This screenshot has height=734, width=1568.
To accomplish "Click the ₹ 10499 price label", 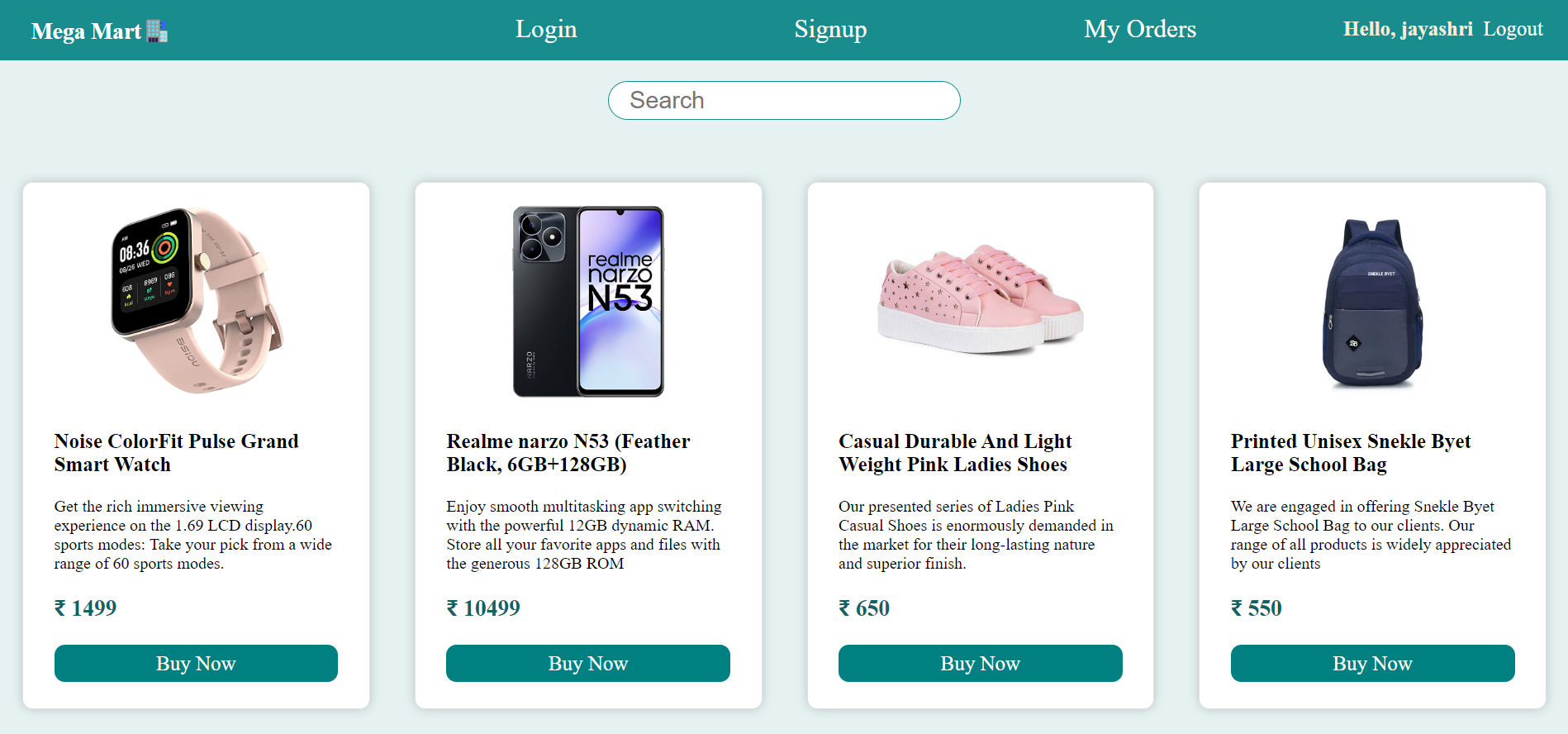I will coord(483,608).
